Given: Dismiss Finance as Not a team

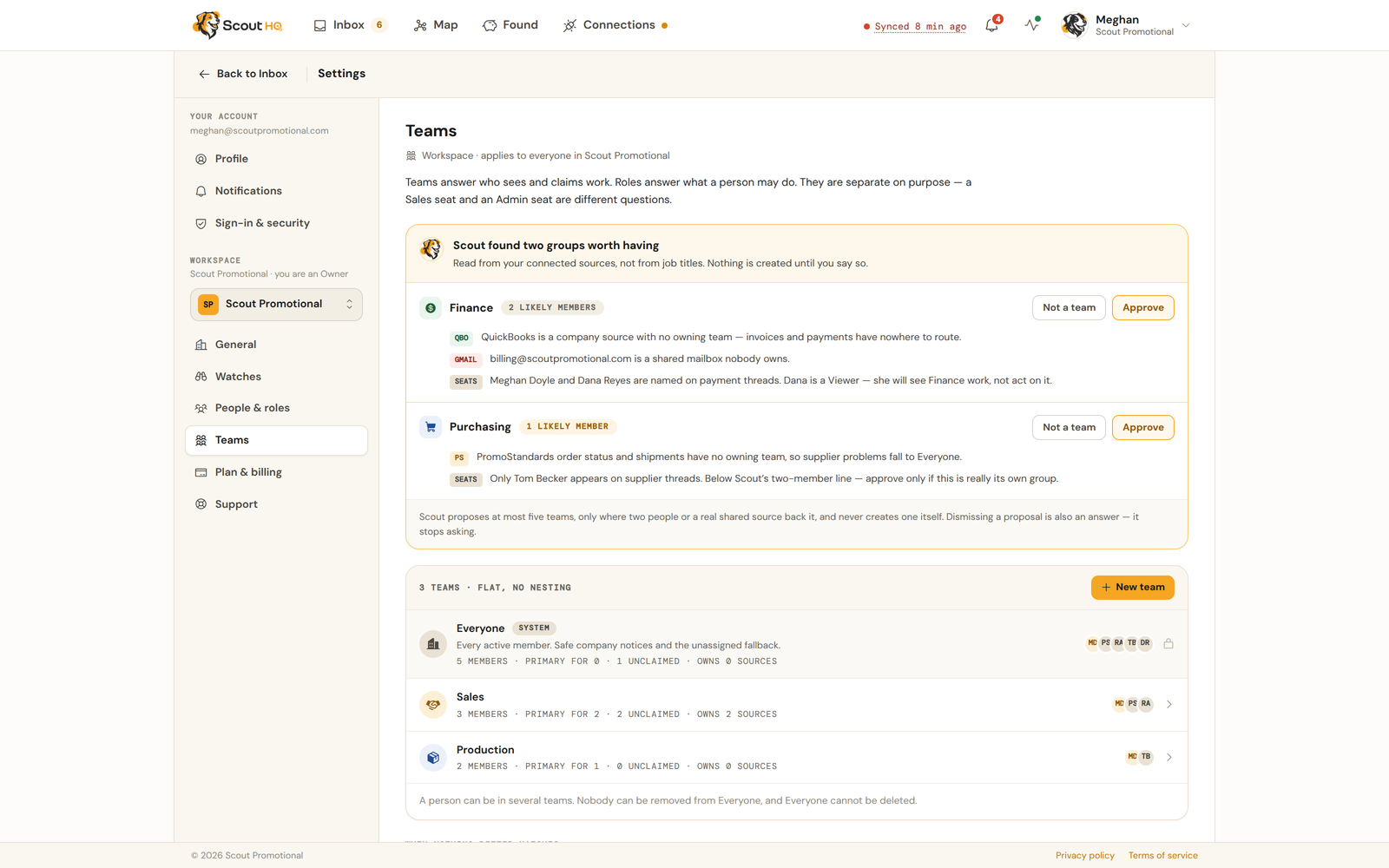Looking at the screenshot, I should pos(1069,307).
